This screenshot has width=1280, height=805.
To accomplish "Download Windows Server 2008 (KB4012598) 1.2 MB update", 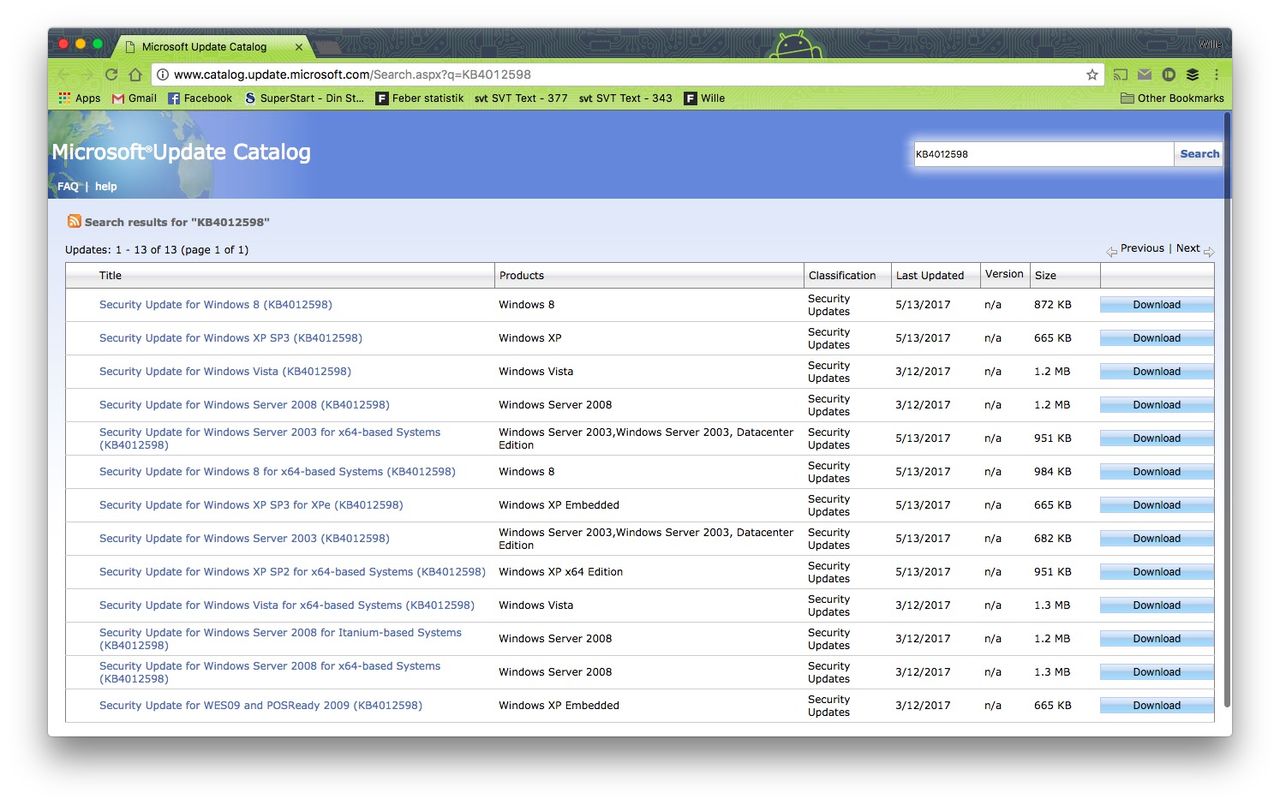I will pos(1156,405).
